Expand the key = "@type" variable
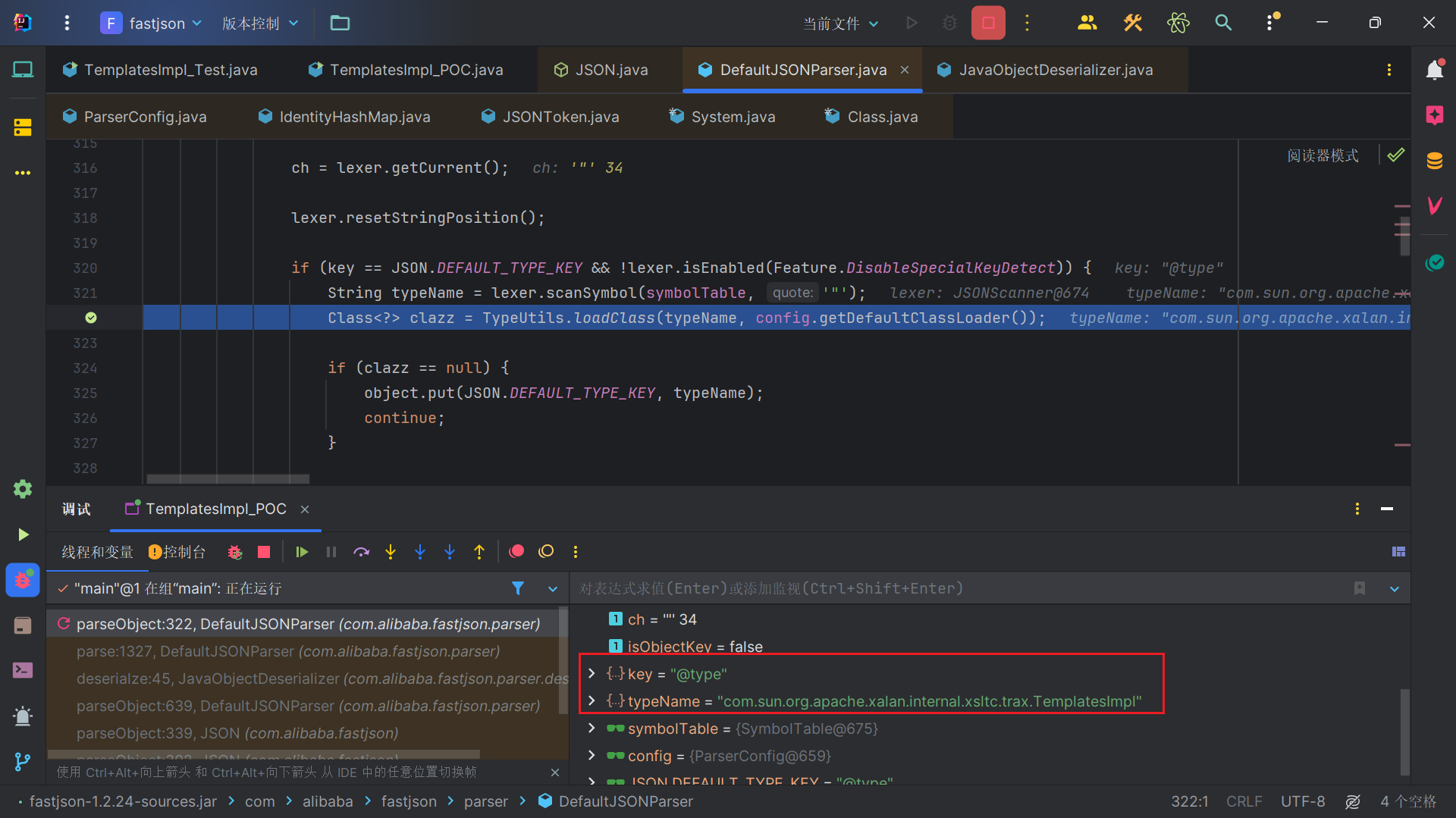 tap(591, 673)
